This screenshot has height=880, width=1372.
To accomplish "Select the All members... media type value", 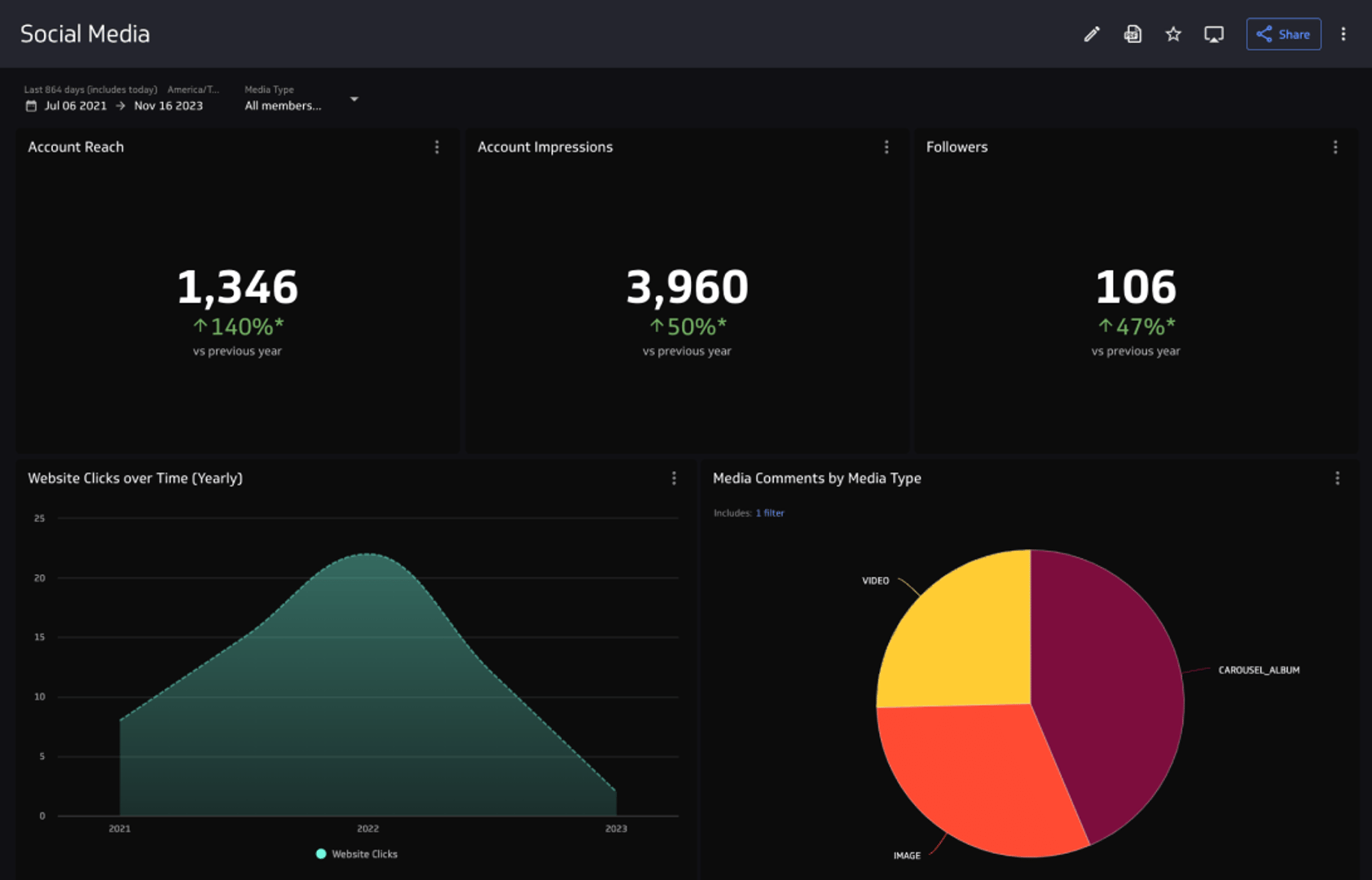I will coord(283,106).
